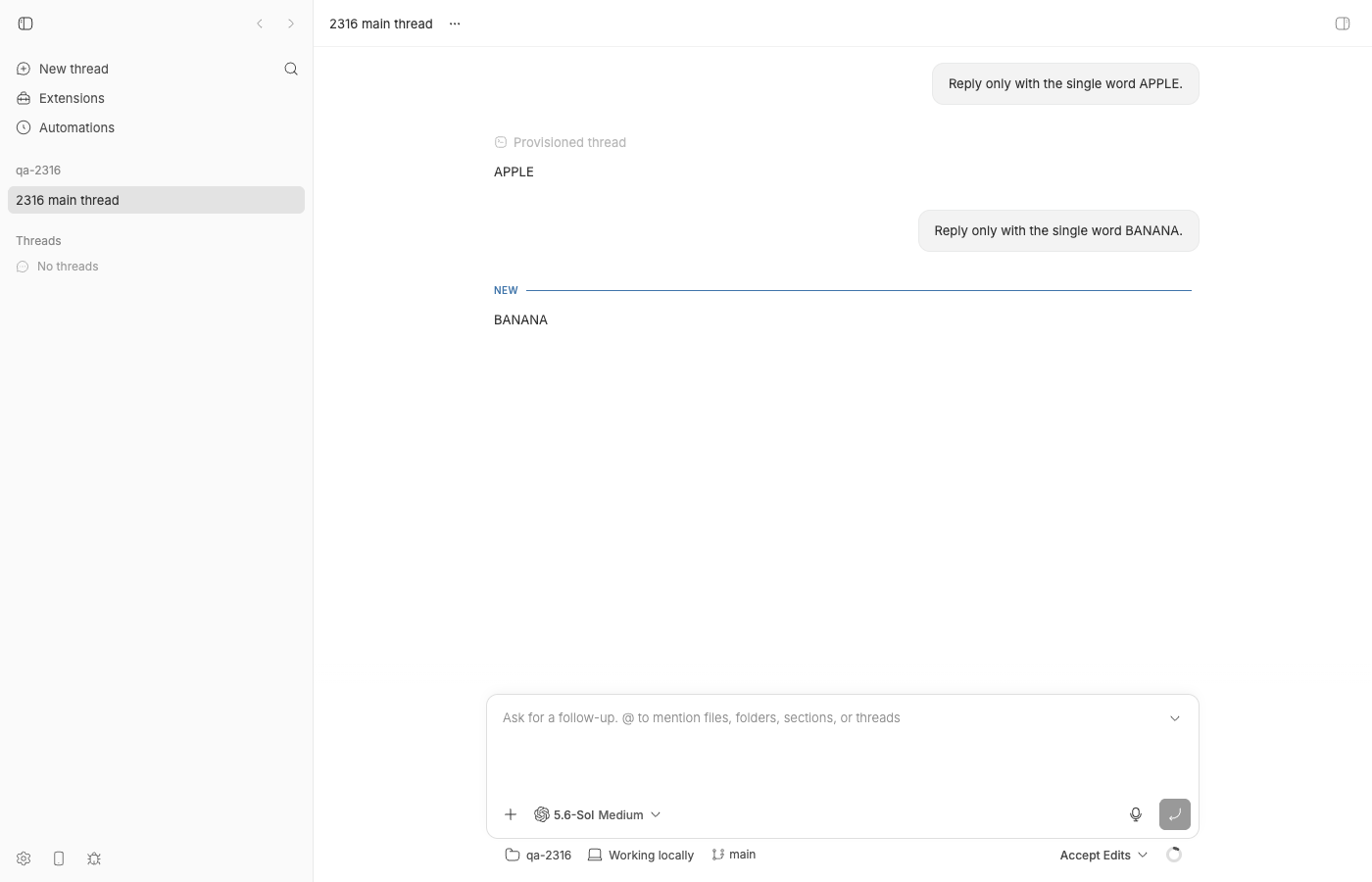The height and width of the screenshot is (882, 1372).
Task: Start a New thread
Action: pos(63,69)
